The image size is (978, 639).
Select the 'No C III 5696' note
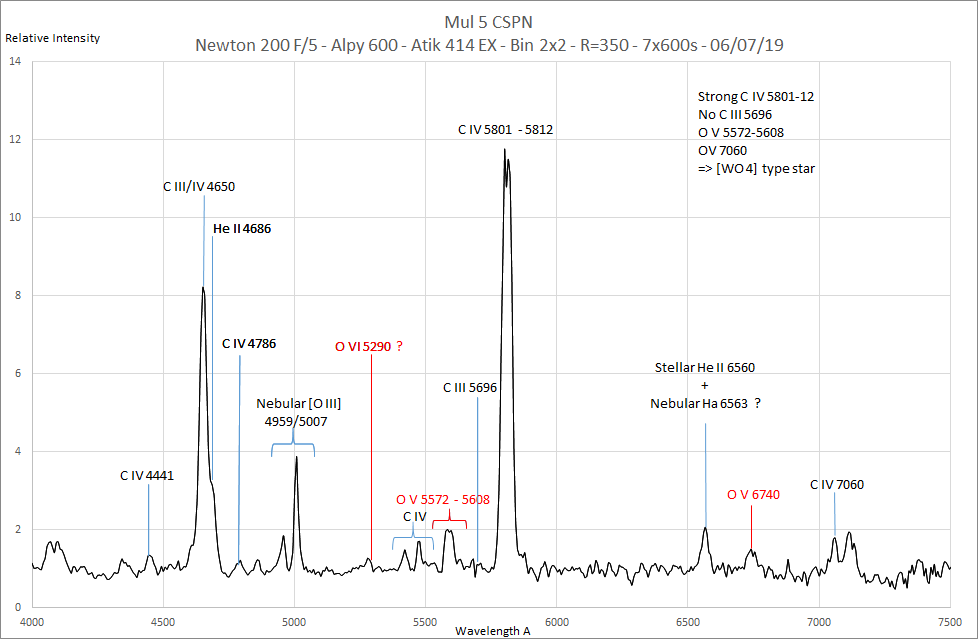tap(735, 115)
